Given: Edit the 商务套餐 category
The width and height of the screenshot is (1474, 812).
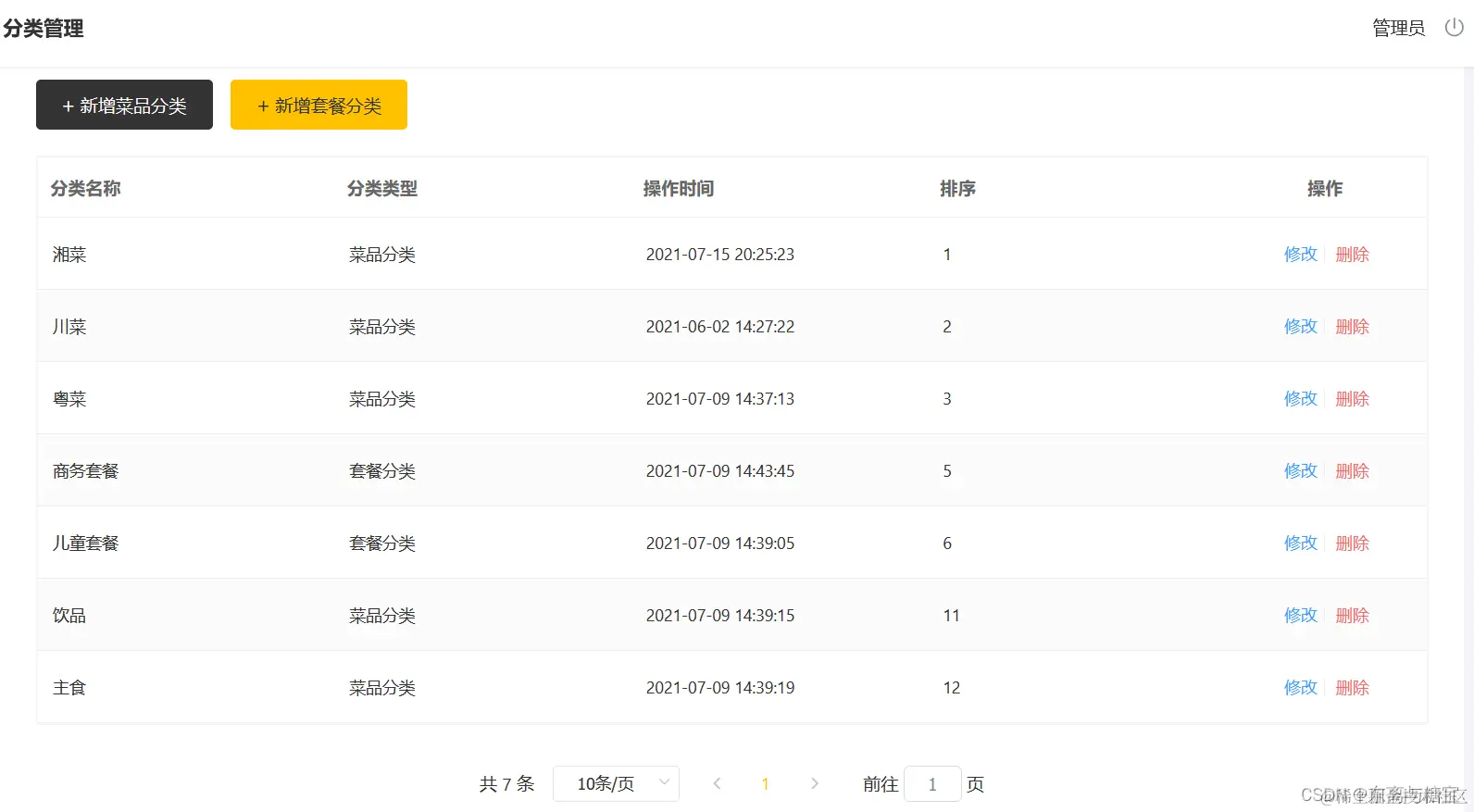Looking at the screenshot, I should pos(1300,470).
